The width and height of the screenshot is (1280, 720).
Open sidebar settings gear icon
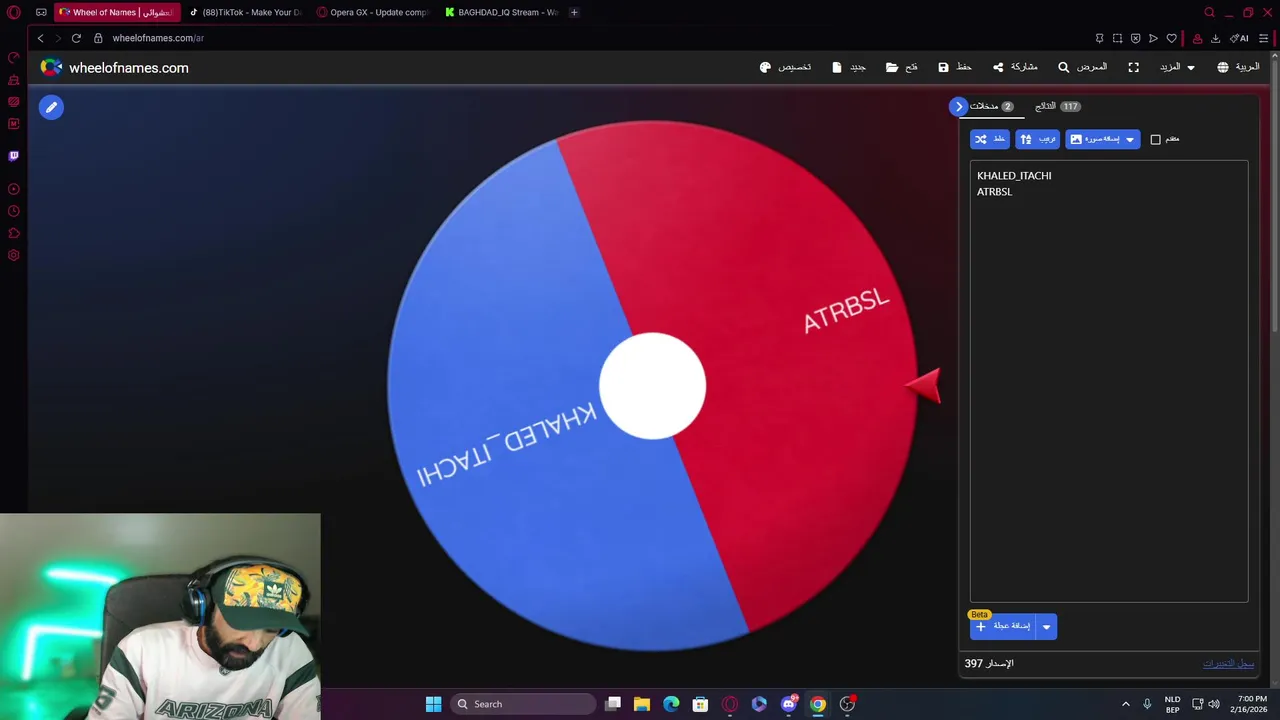tap(14, 255)
